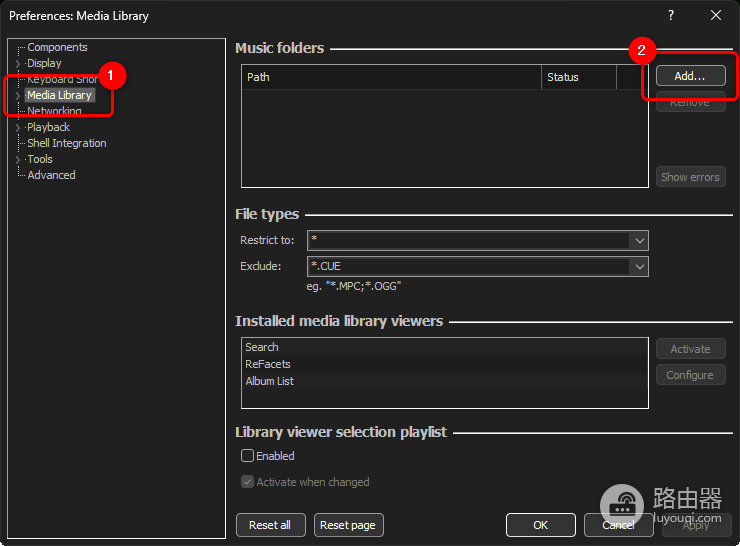Sort music folders by Path column
This screenshot has width=740, height=546.
[x=391, y=77]
